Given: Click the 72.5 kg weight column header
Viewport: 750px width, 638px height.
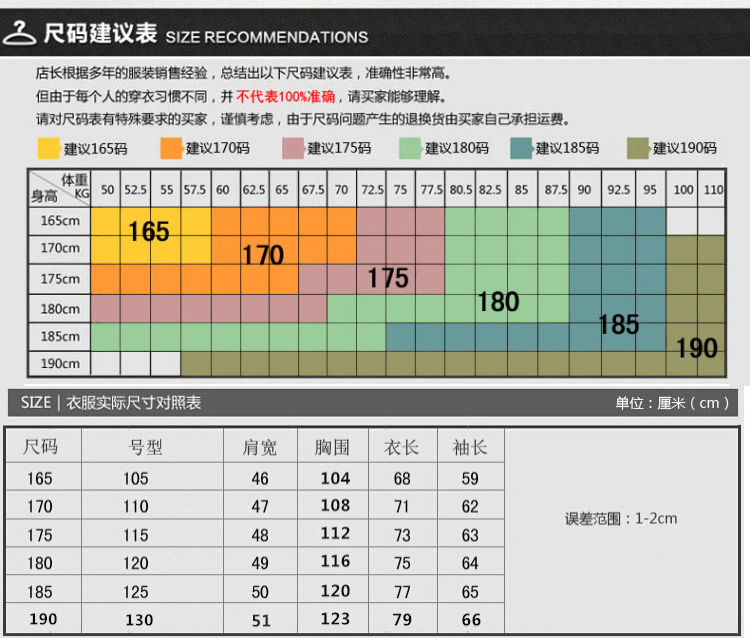Looking at the screenshot, I should pyautogui.click(x=372, y=189).
